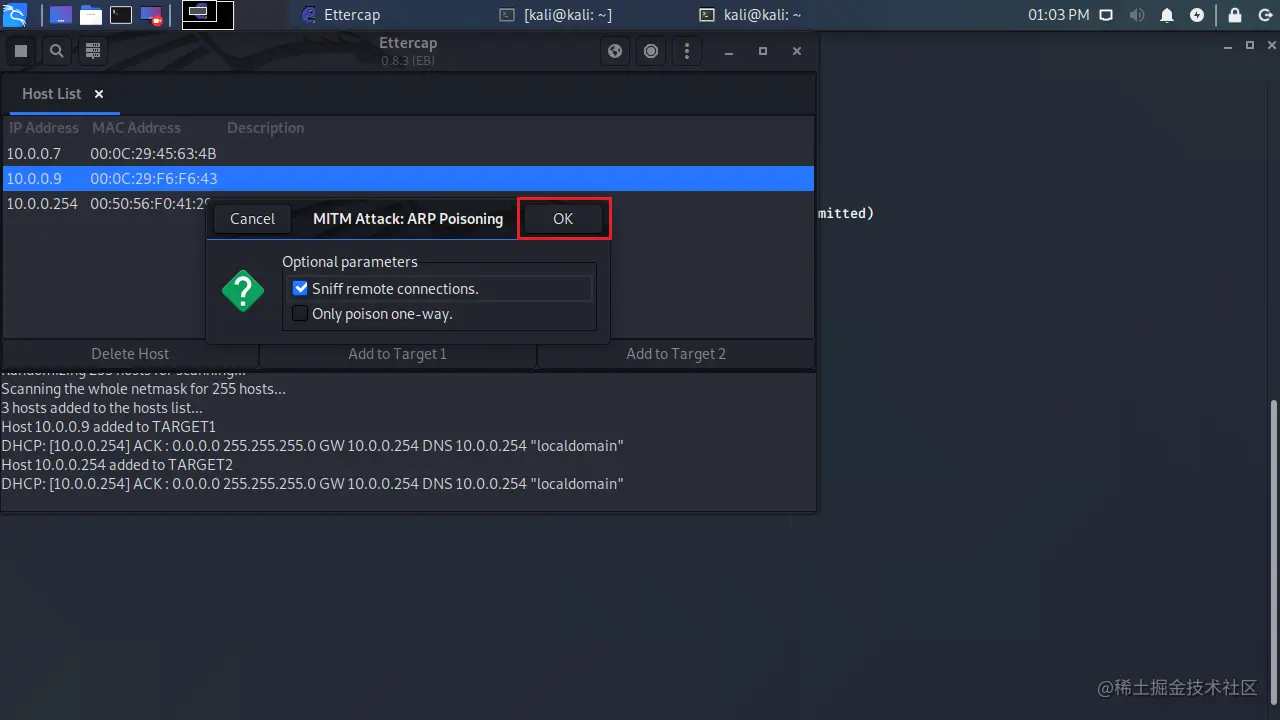Image resolution: width=1280 pixels, height=720 pixels.
Task: Click the scan for hosts magnifier icon
Action: click(57, 51)
